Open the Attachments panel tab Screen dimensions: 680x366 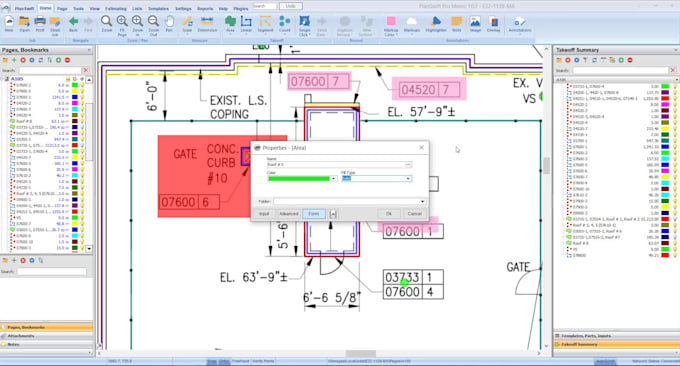pos(46,336)
